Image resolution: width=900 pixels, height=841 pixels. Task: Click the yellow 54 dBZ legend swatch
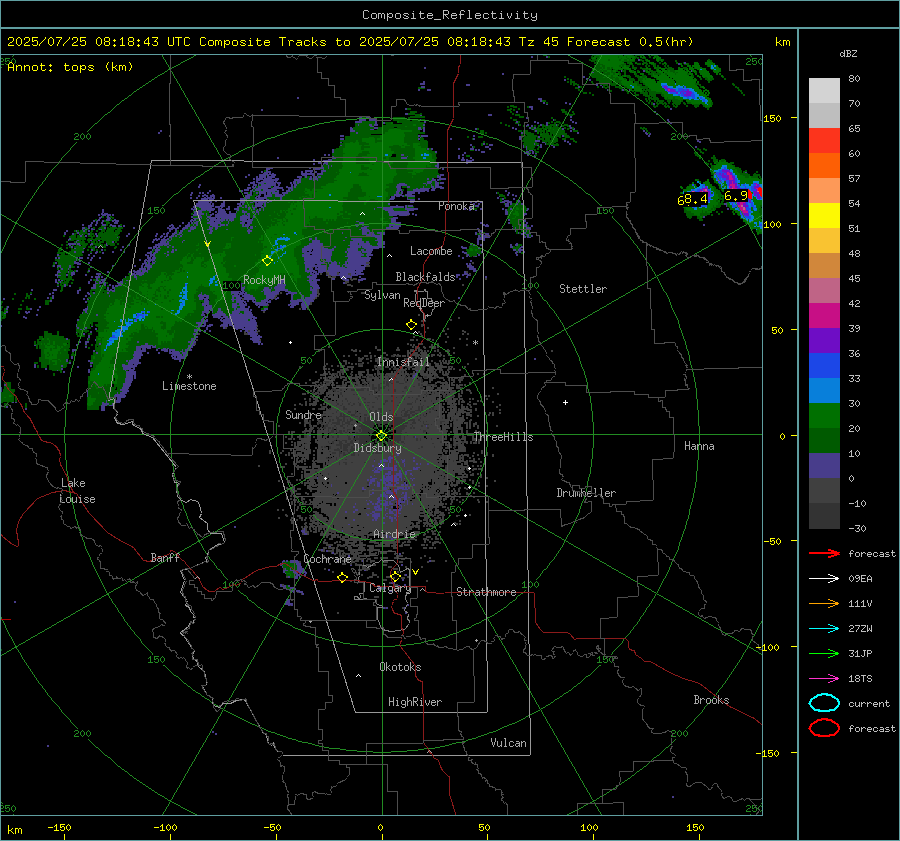point(824,216)
